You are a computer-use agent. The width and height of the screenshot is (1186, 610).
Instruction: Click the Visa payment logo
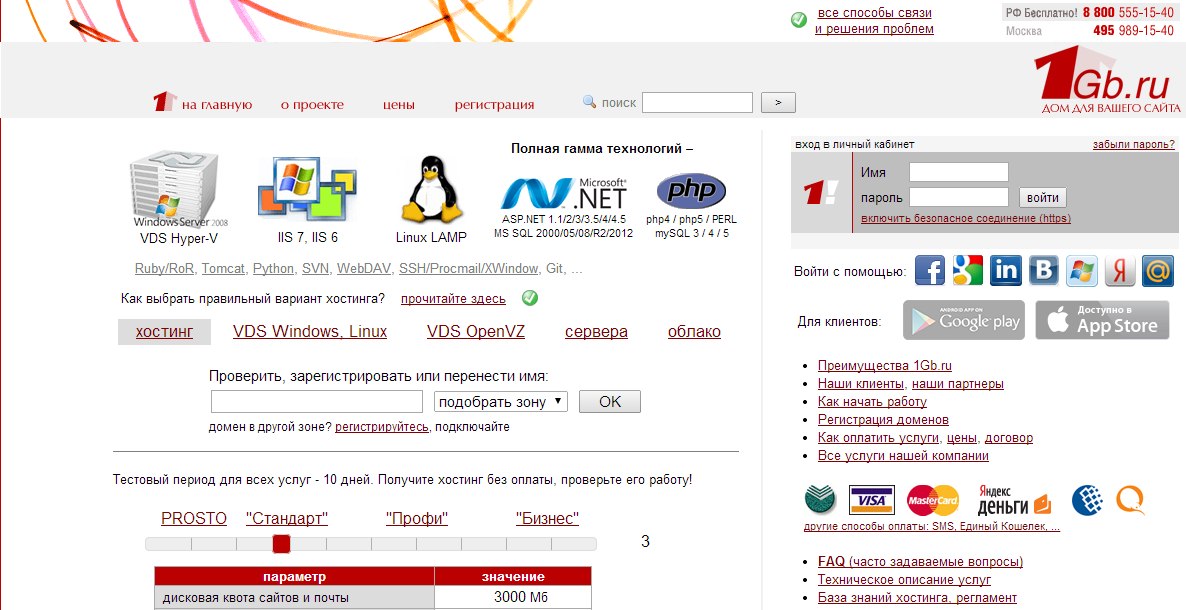pos(871,500)
